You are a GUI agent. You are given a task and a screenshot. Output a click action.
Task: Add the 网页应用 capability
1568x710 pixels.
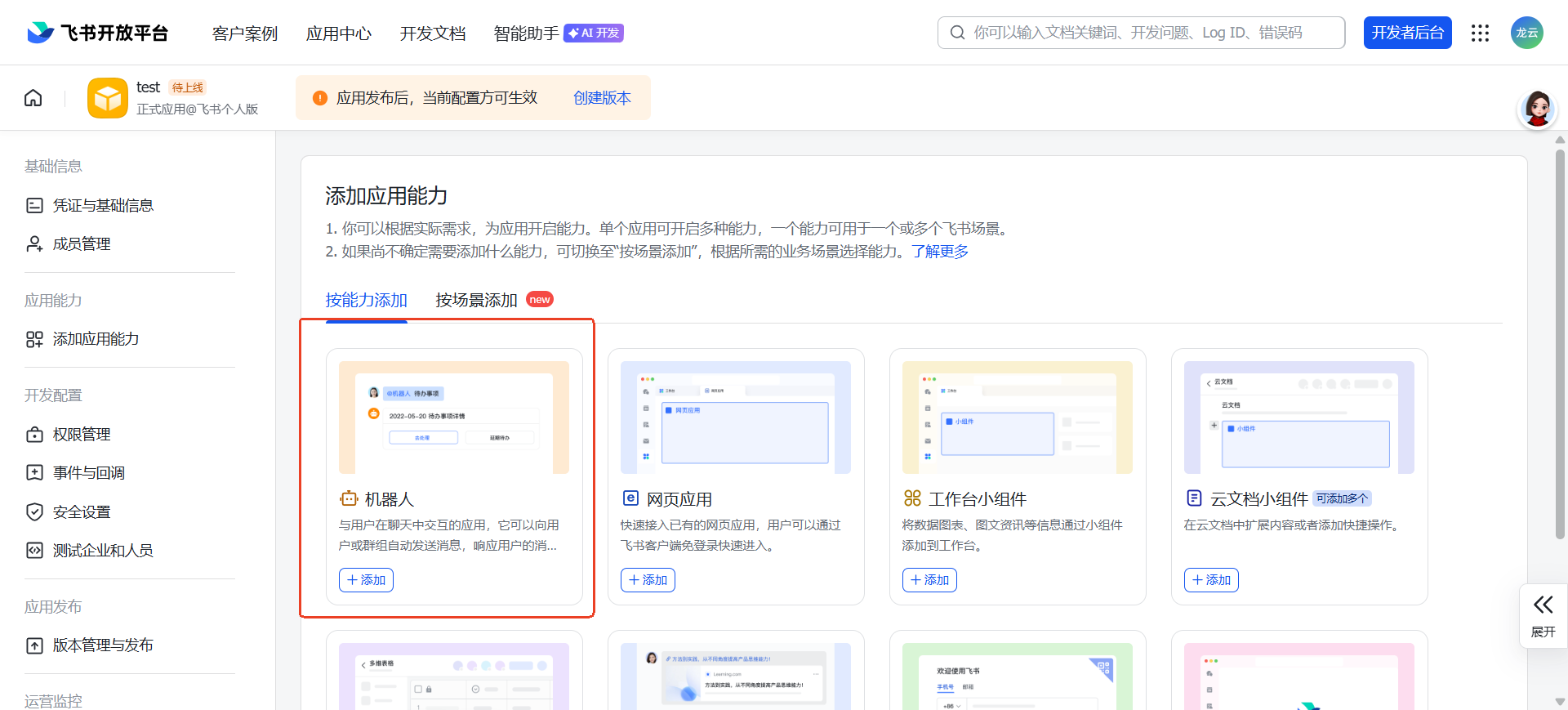click(x=648, y=580)
